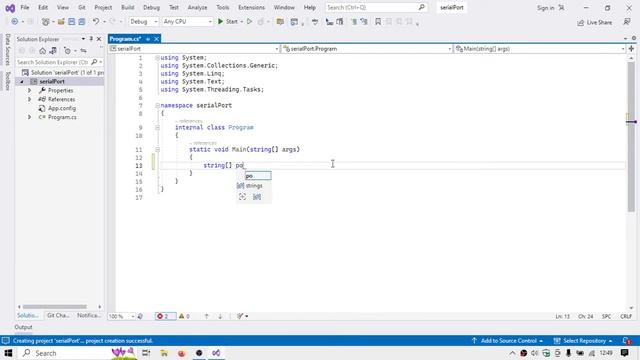Open the Debug menu

point(151,7)
